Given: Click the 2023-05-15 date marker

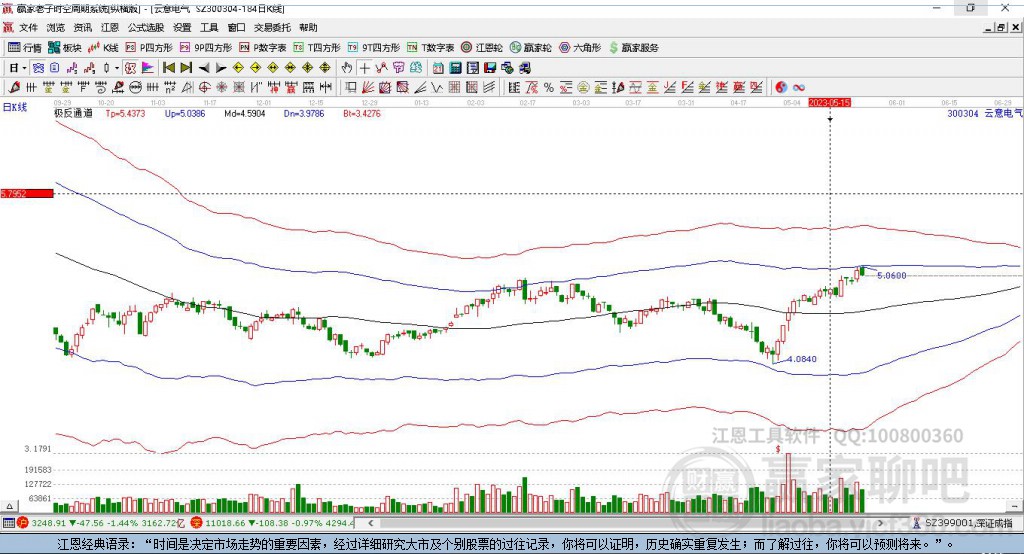Looking at the screenshot, I should pos(829,103).
